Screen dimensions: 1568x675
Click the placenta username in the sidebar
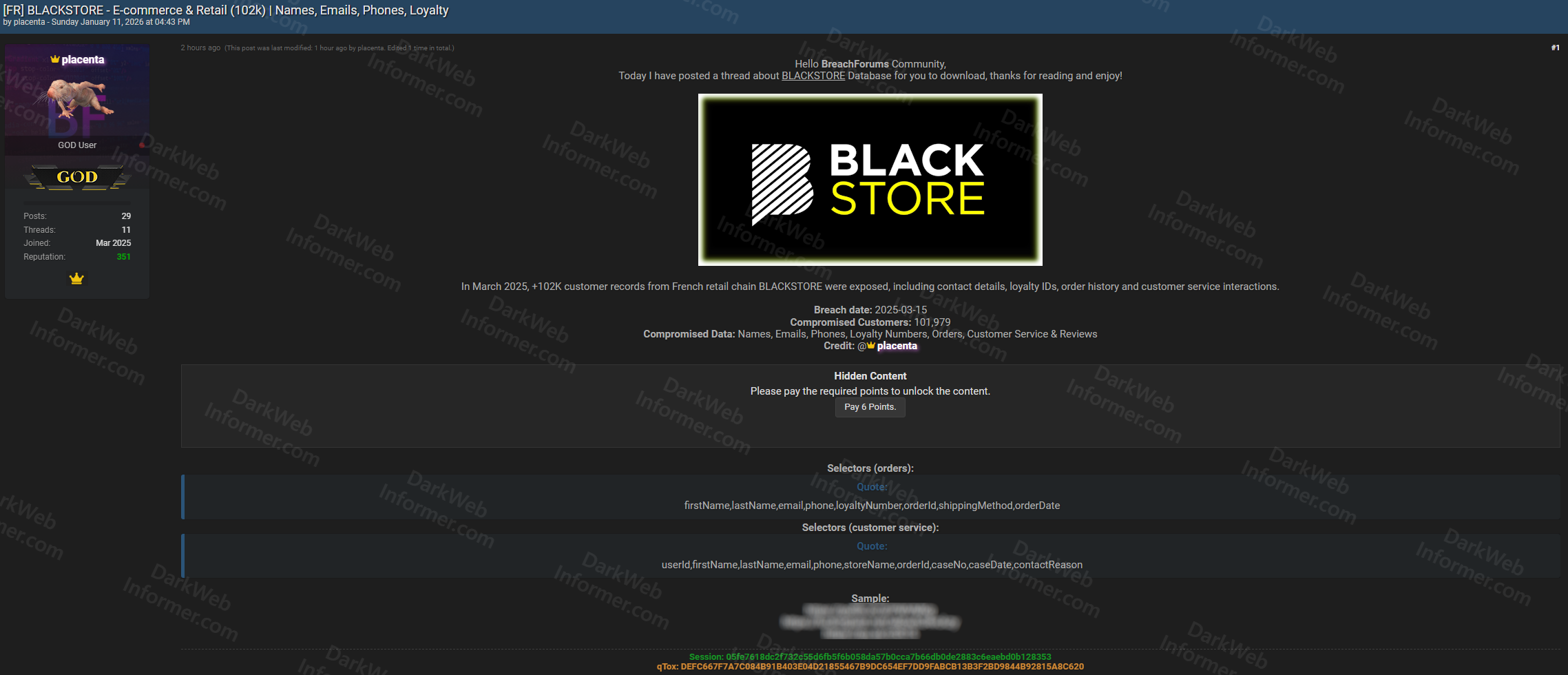[83, 60]
